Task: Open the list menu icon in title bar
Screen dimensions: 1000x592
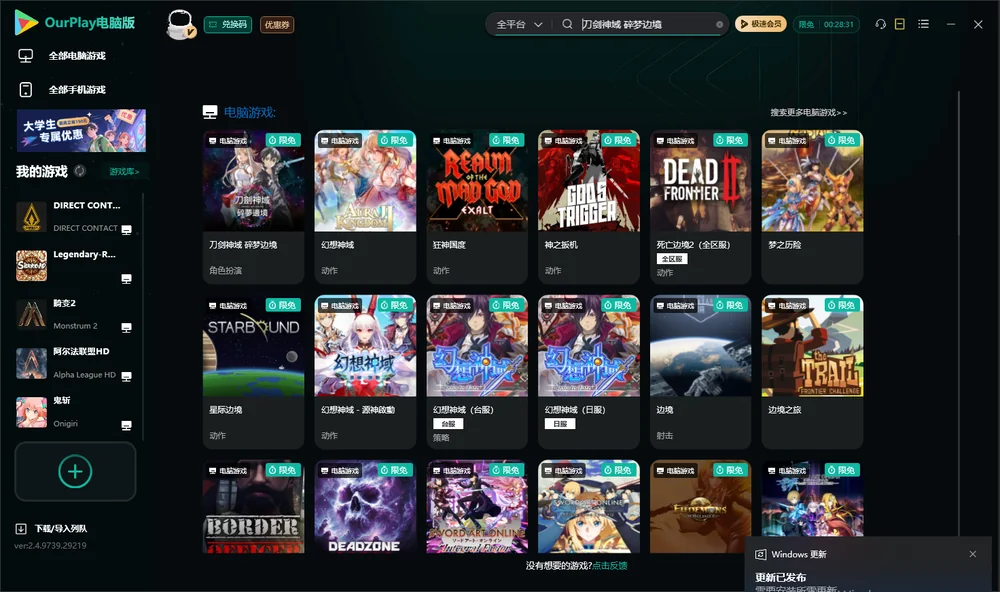Action: point(923,24)
